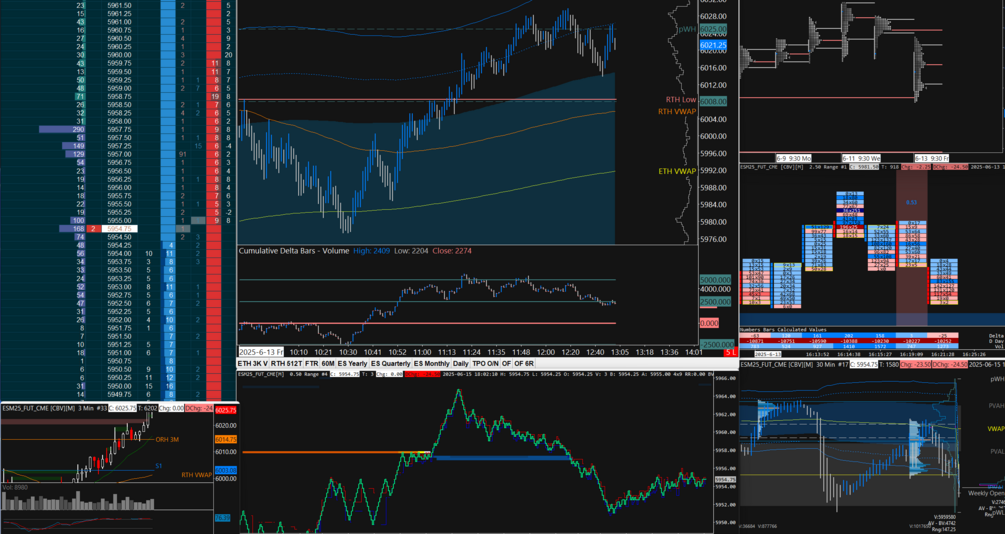Select the blue 6003.00 price label
The image size is (1005, 534).
pyautogui.click(x=226, y=470)
